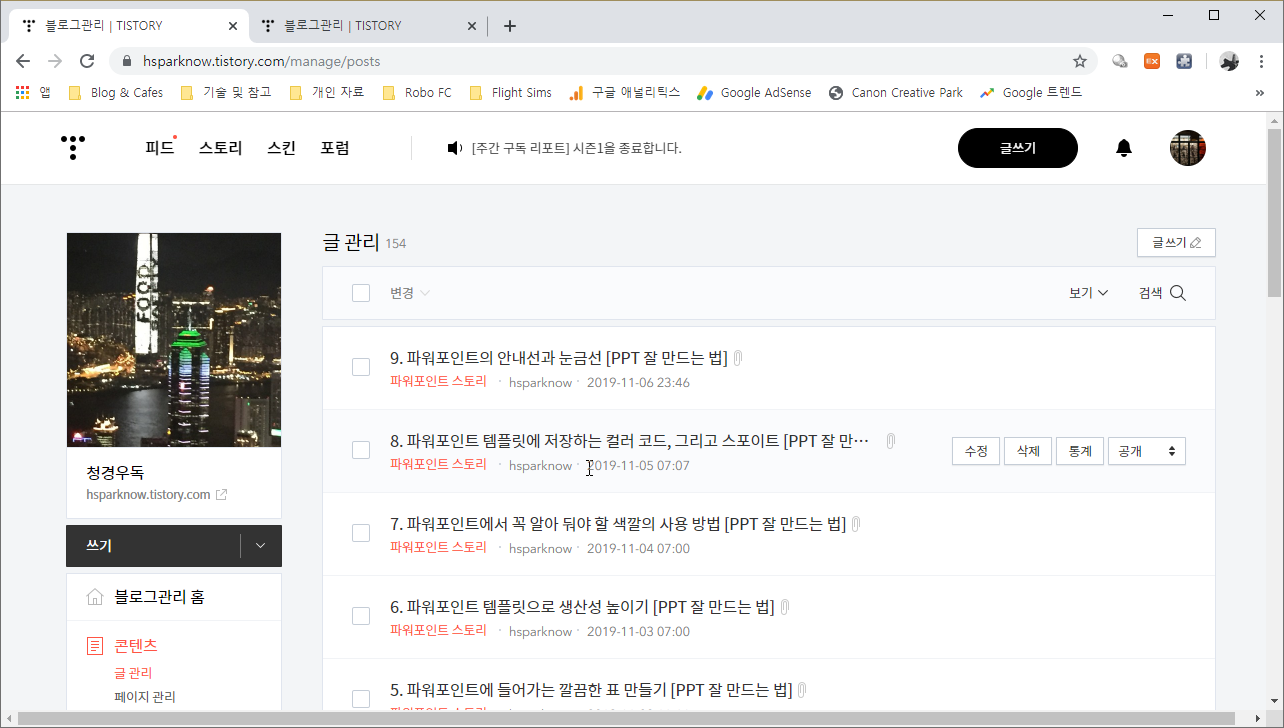Switch to the second 블로그관리 browser tab

[367, 26]
